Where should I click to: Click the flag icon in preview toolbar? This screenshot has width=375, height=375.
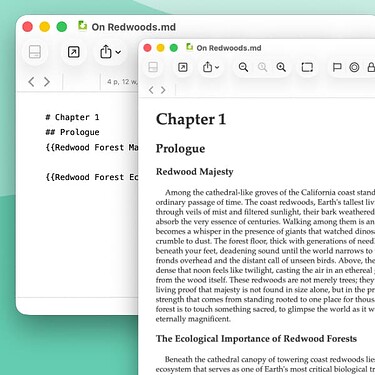[x=337, y=67]
